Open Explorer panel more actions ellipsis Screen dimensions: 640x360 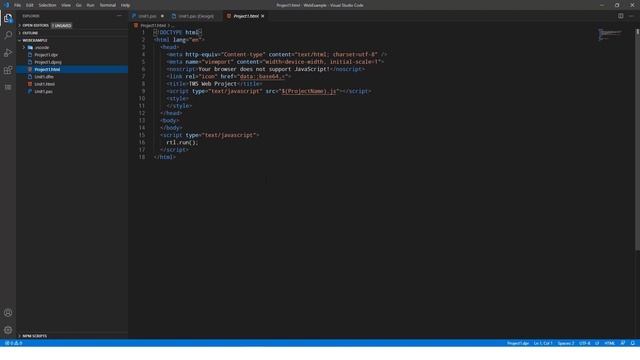click(119, 16)
